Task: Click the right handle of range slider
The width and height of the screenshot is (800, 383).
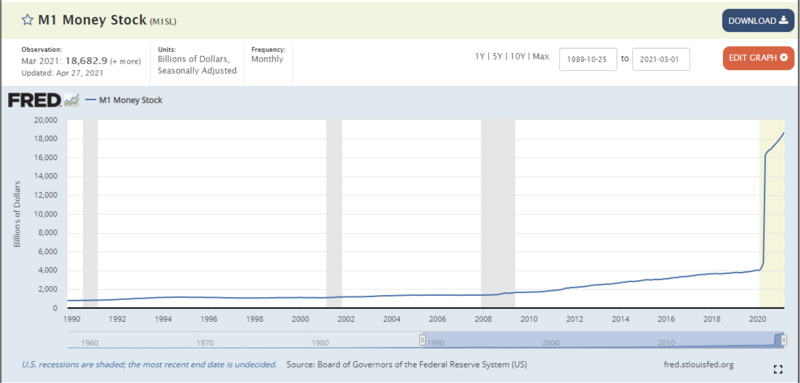Action: [x=784, y=341]
